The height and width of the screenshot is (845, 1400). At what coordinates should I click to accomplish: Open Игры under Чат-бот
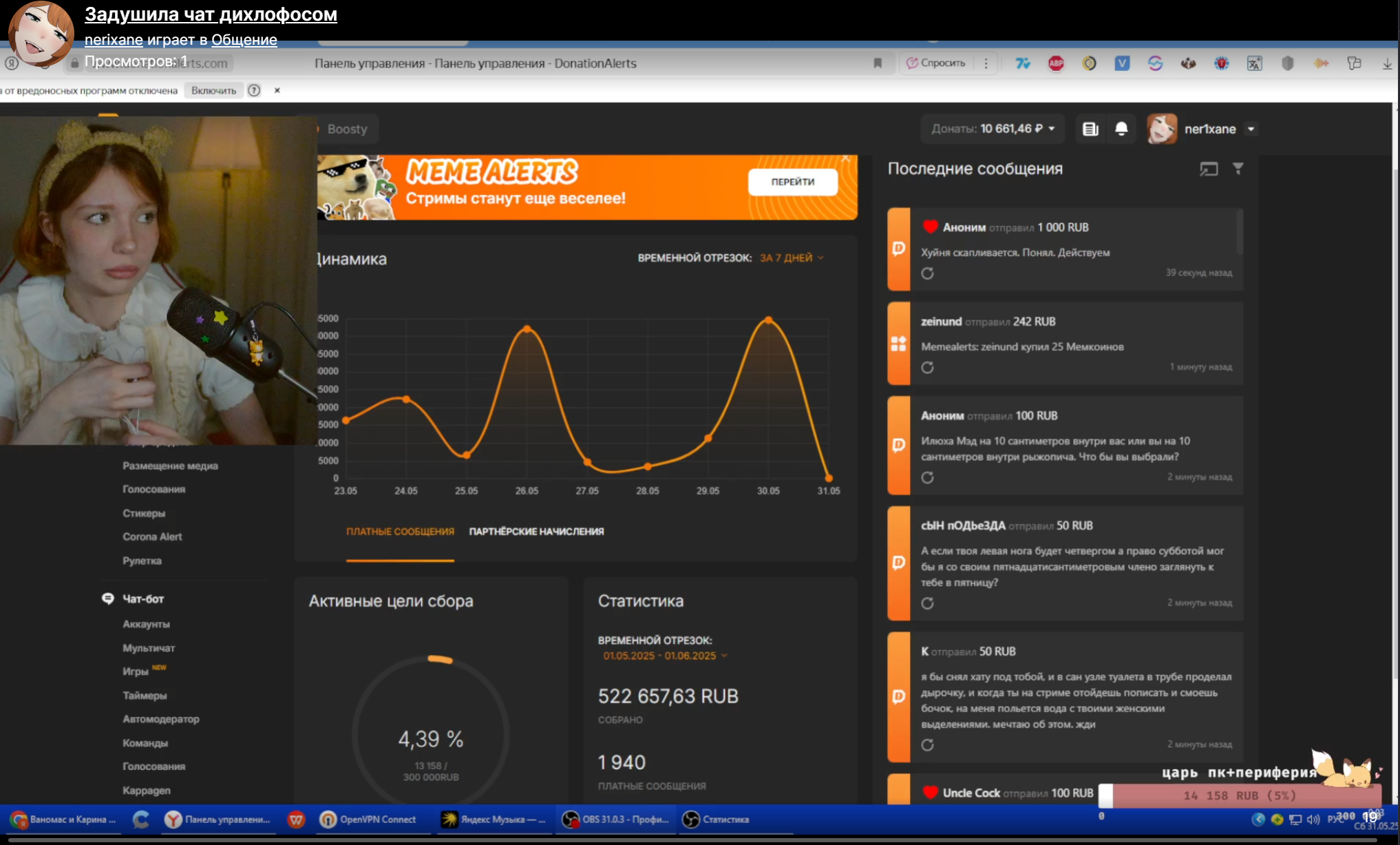pyautogui.click(x=136, y=671)
